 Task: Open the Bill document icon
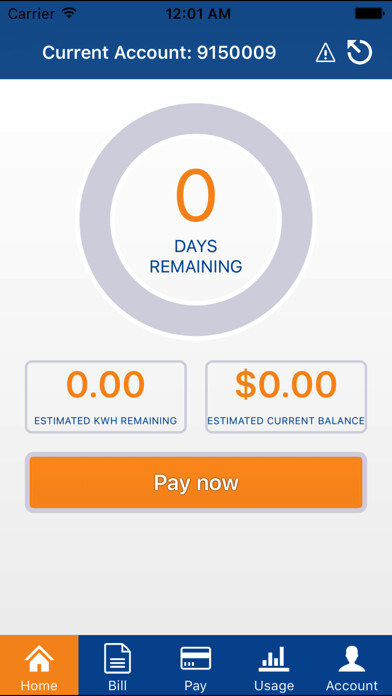tap(118, 659)
